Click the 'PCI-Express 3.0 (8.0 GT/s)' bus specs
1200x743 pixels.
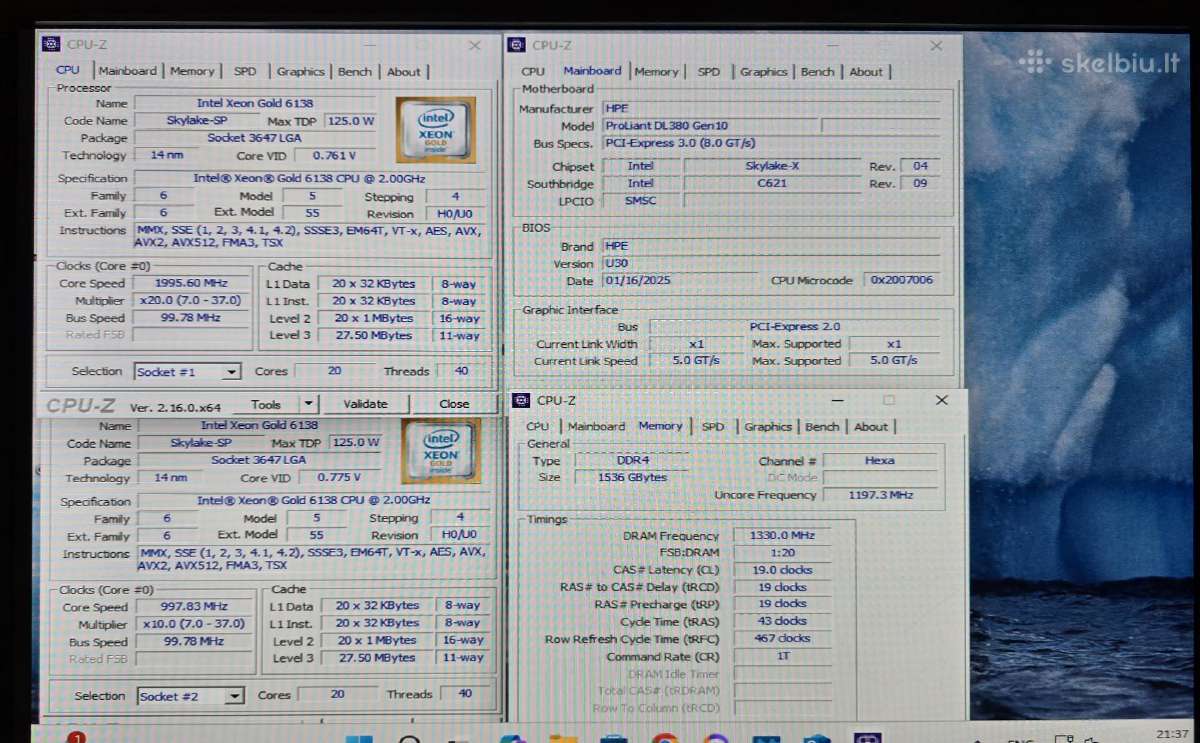tap(770, 144)
